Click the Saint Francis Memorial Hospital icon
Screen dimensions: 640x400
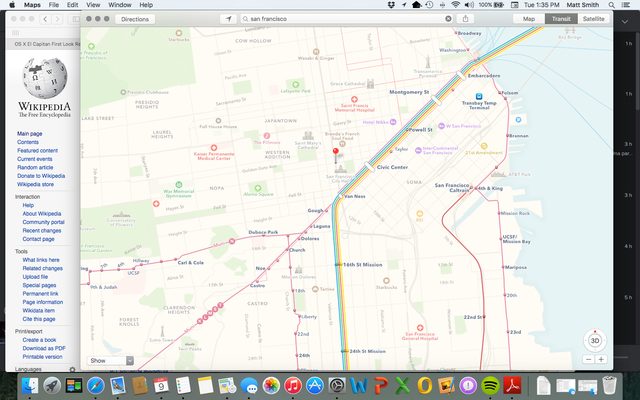[x=354, y=99]
